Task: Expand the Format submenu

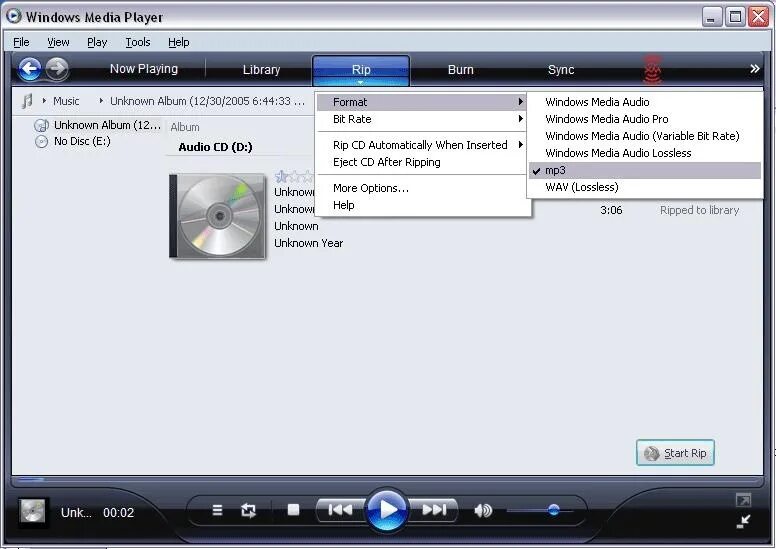Action: point(421,102)
